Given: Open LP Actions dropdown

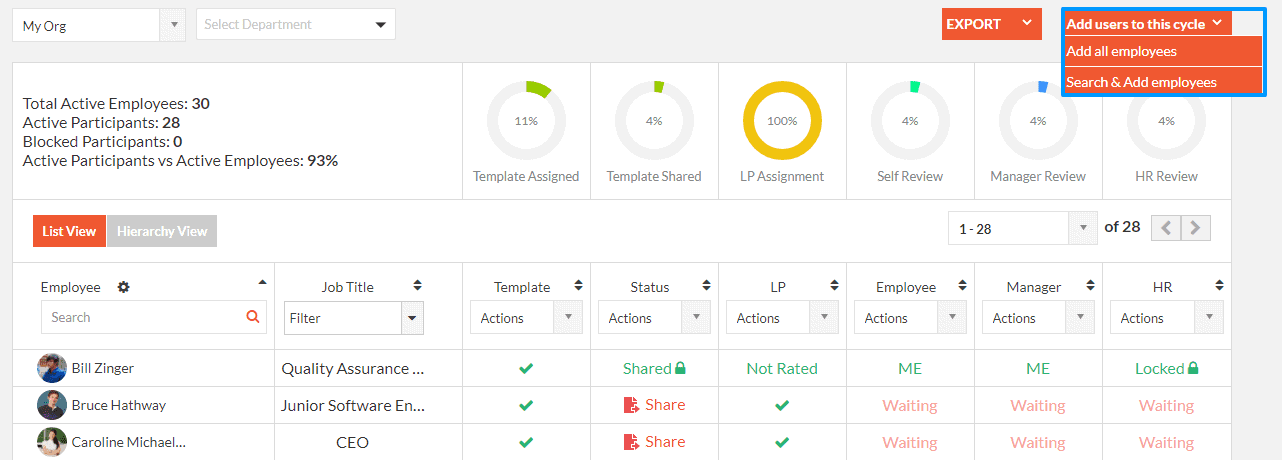Looking at the screenshot, I should [782, 318].
